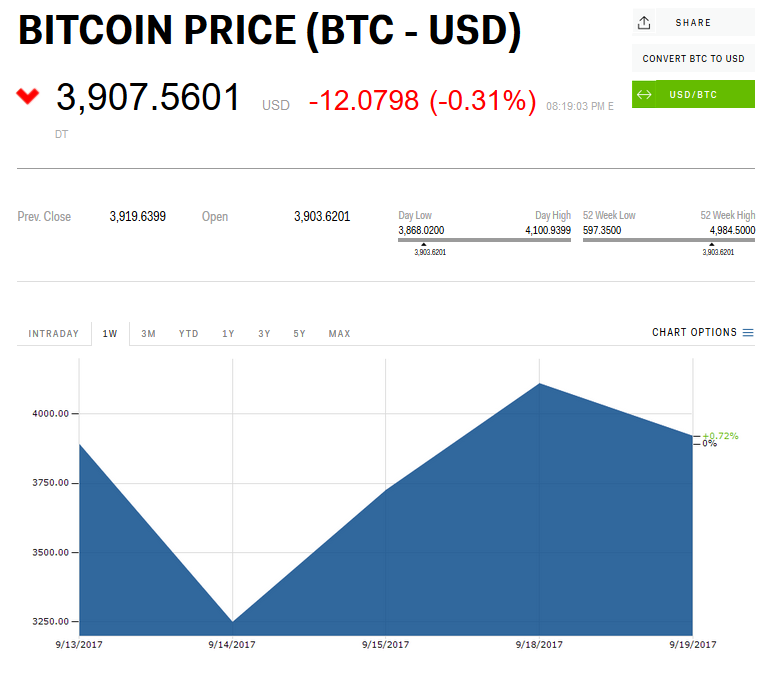Select the YTD chart range
Image resolution: width=768 pixels, height=673 pixels.
pyautogui.click(x=189, y=334)
